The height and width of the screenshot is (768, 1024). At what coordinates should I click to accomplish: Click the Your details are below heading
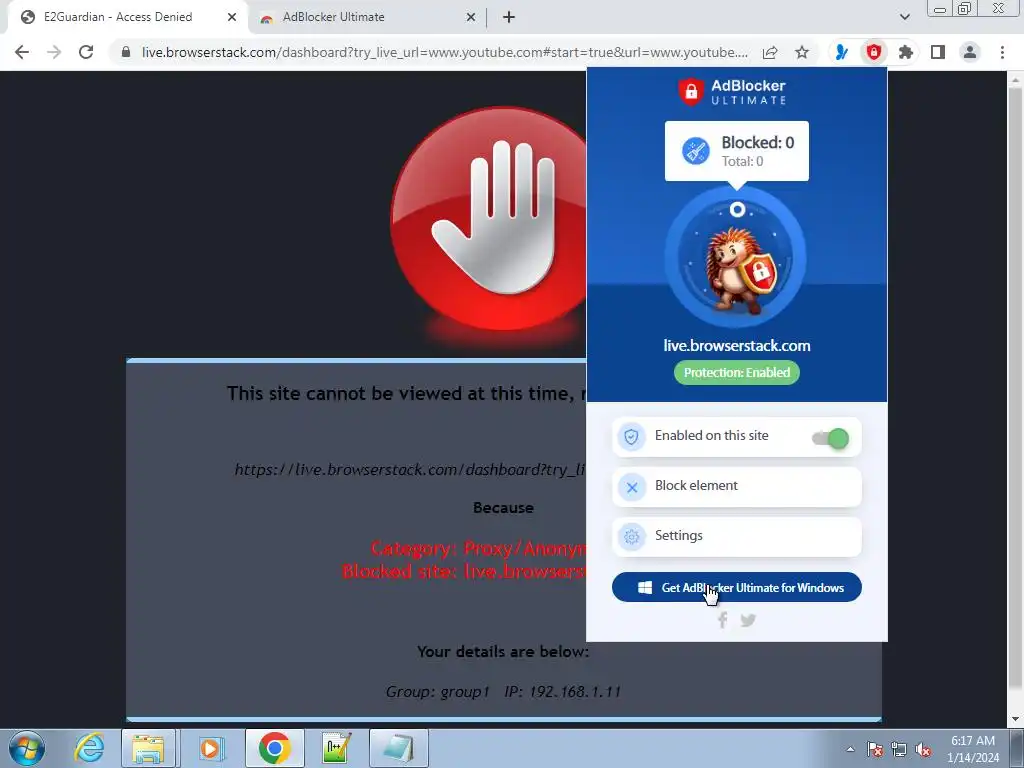point(503,652)
